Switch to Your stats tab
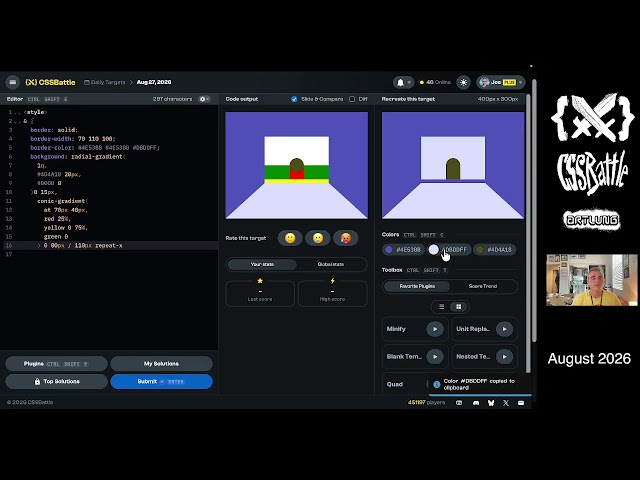 [x=262, y=264]
